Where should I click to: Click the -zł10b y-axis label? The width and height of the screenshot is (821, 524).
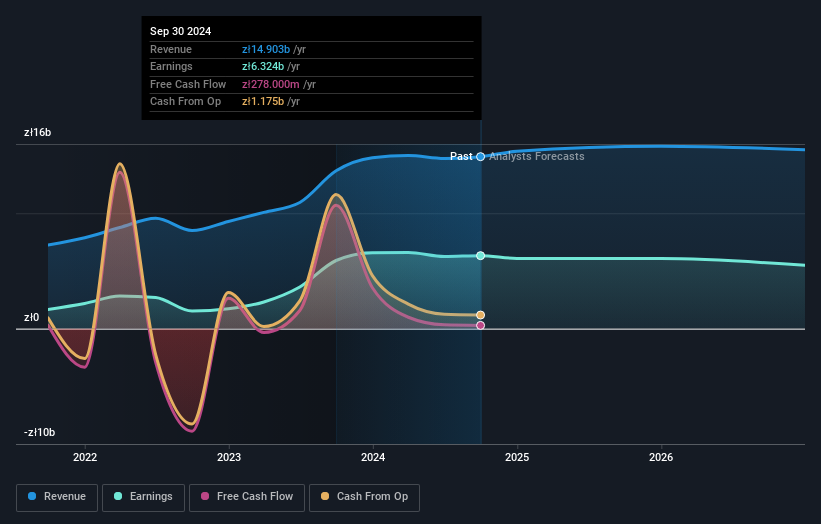[39, 432]
